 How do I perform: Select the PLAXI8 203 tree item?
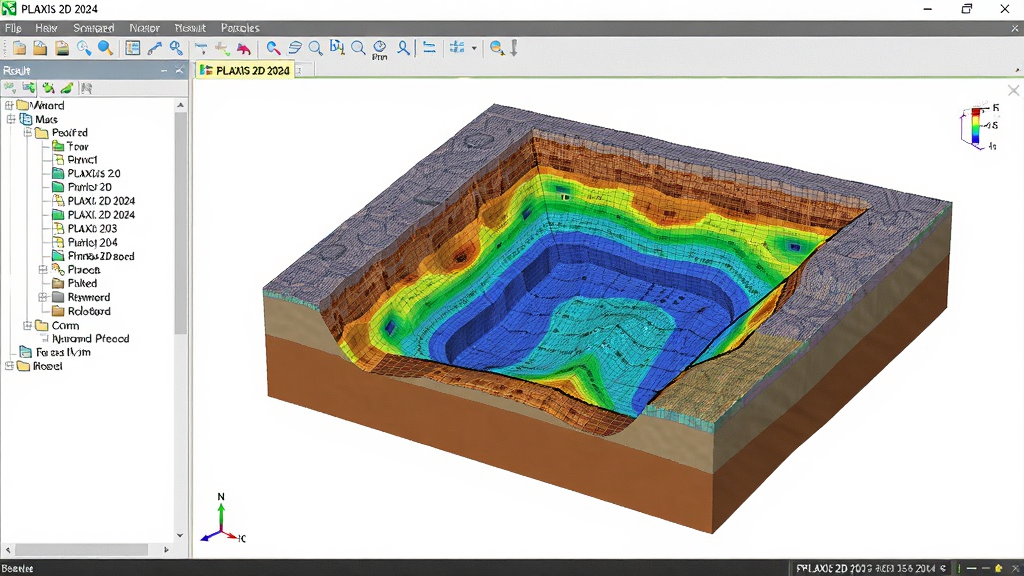click(x=92, y=229)
